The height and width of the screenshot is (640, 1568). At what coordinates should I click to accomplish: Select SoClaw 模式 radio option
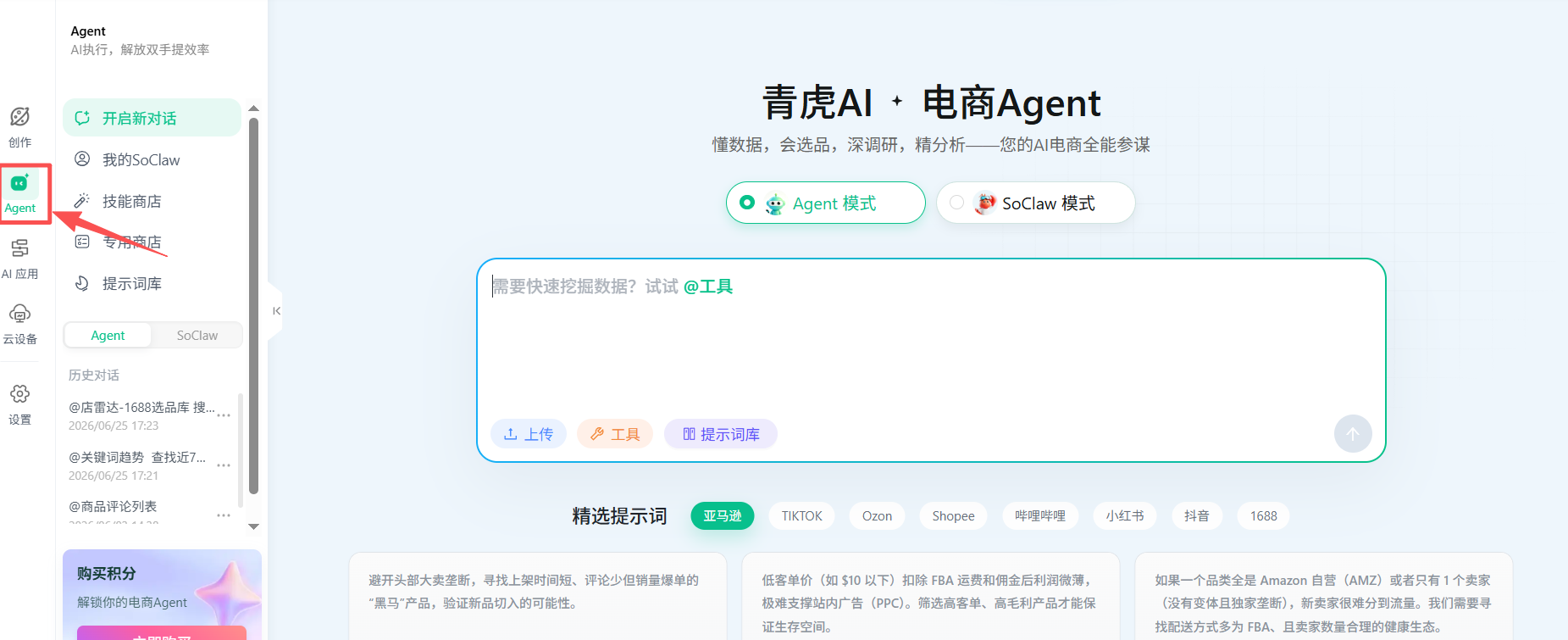pos(1035,203)
